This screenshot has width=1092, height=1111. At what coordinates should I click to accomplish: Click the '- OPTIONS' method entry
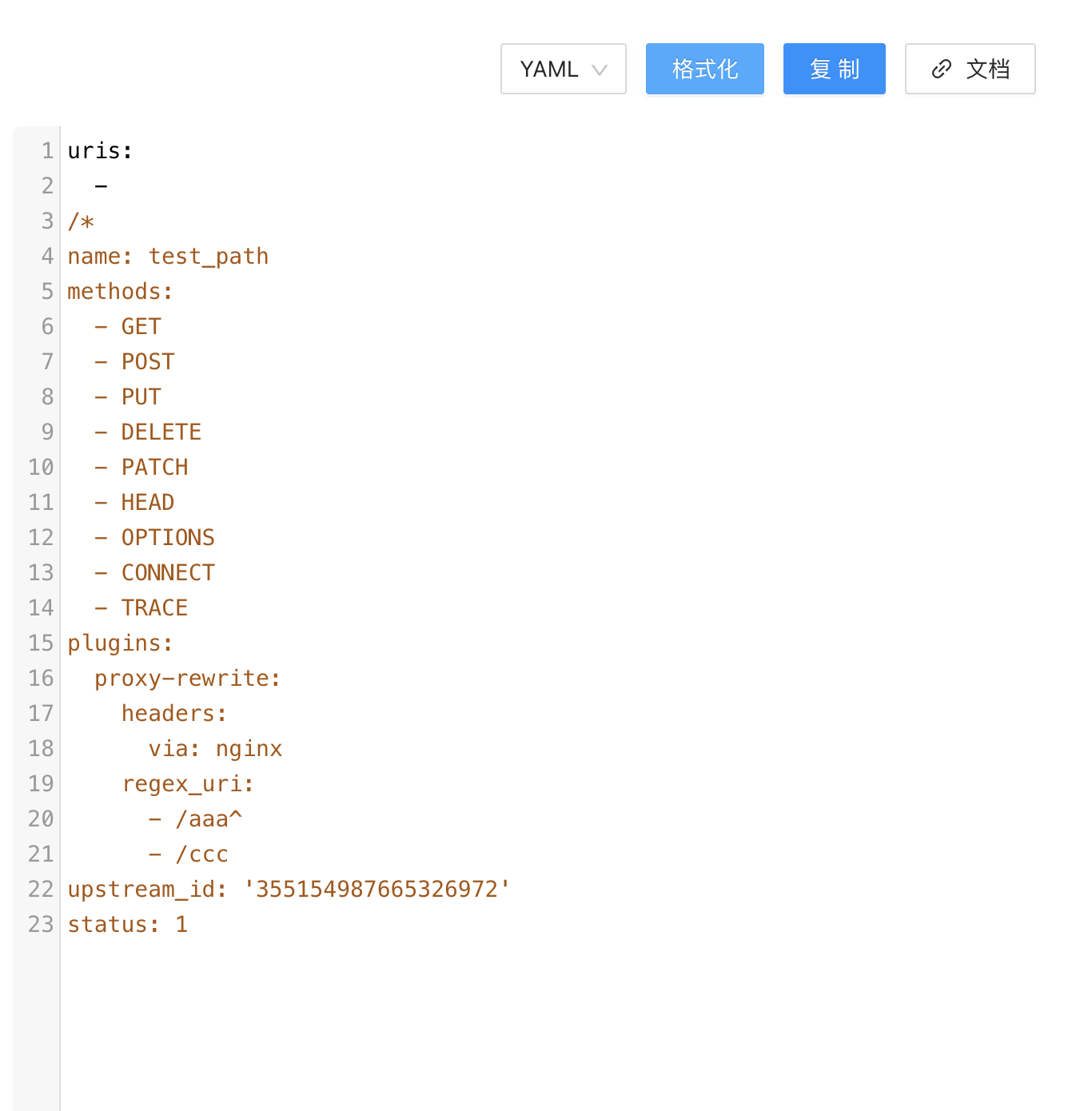coord(154,537)
